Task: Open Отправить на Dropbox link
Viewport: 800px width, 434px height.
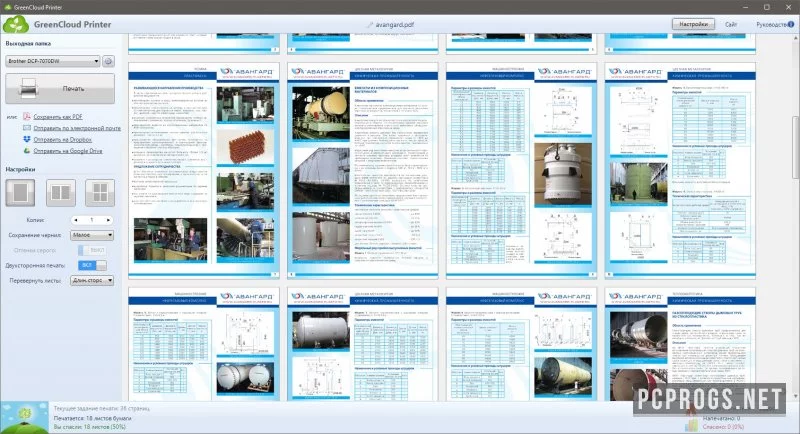Action: 62,139
